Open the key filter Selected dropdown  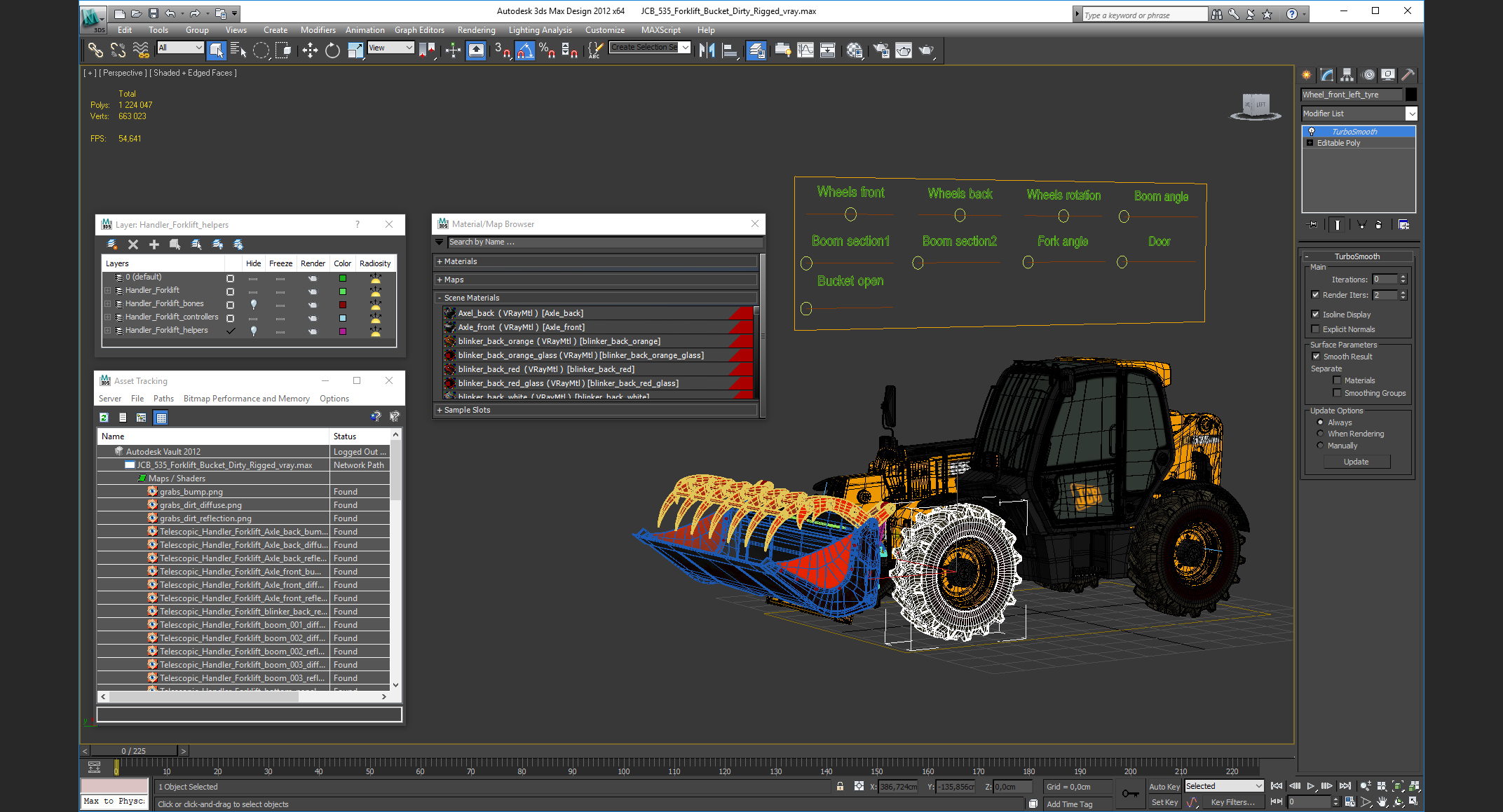coord(1224,786)
